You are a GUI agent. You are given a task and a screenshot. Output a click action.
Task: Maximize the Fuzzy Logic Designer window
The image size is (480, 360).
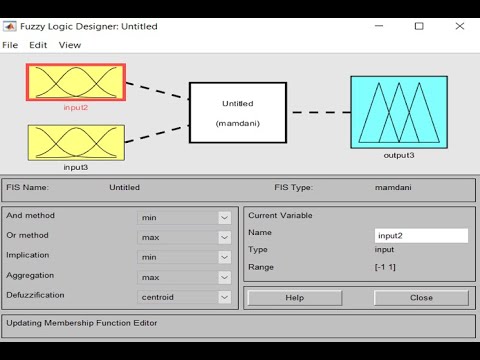tap(419, 26)
